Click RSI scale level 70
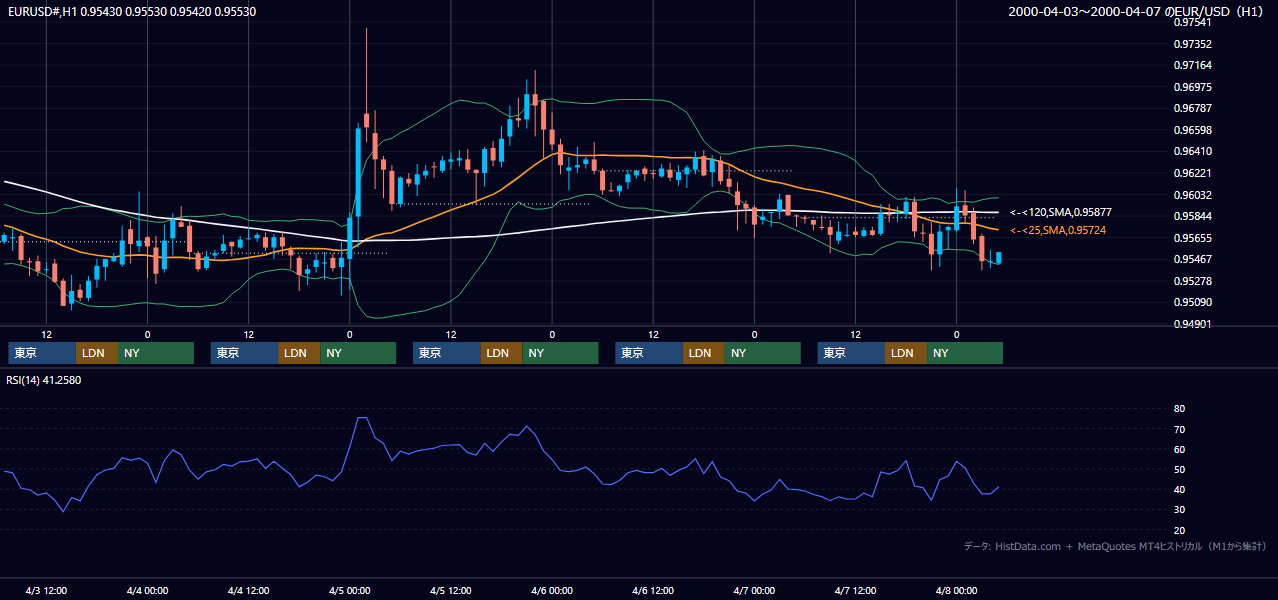The height and width of the screenshot is (600, 1278). tap(1179, 429)
